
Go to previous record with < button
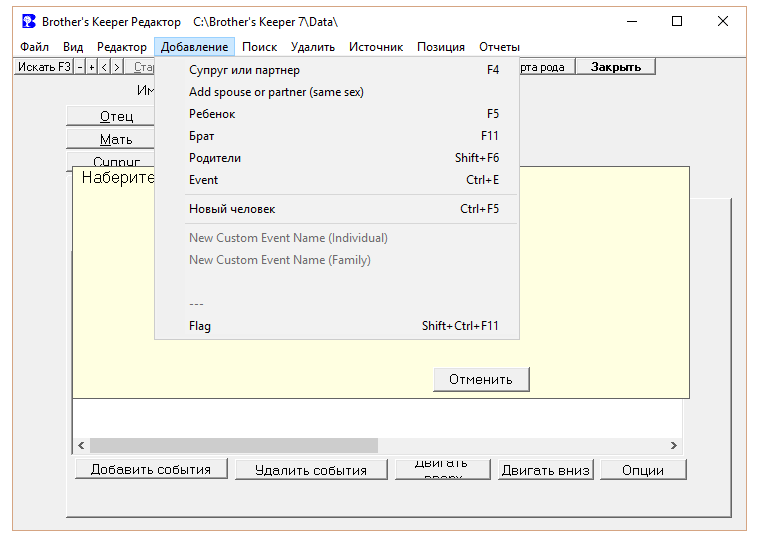(104, 67)
